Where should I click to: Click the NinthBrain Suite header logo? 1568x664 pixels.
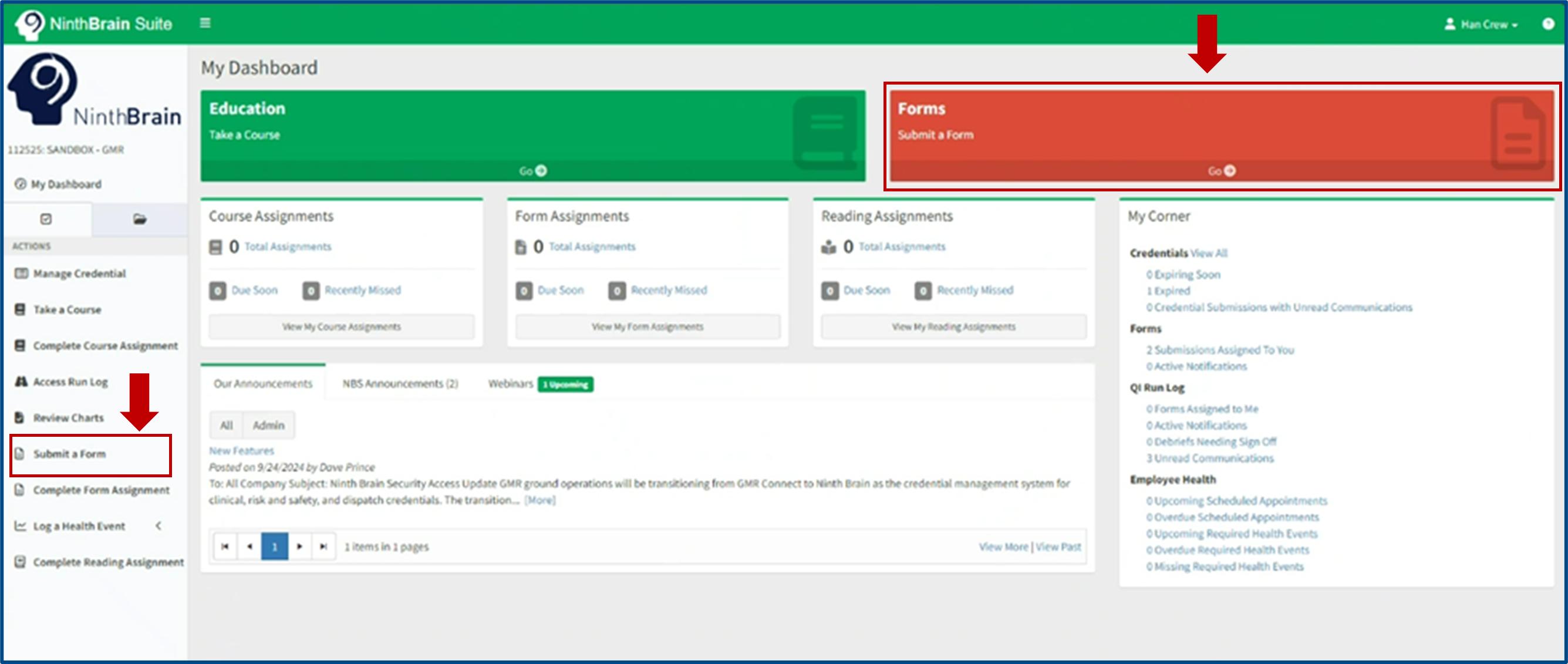point(95,24)
